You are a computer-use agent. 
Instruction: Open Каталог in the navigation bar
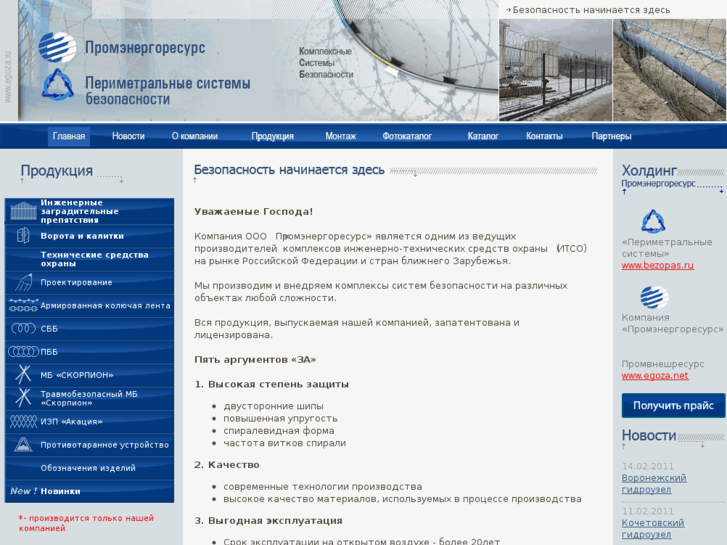point(483,136)
